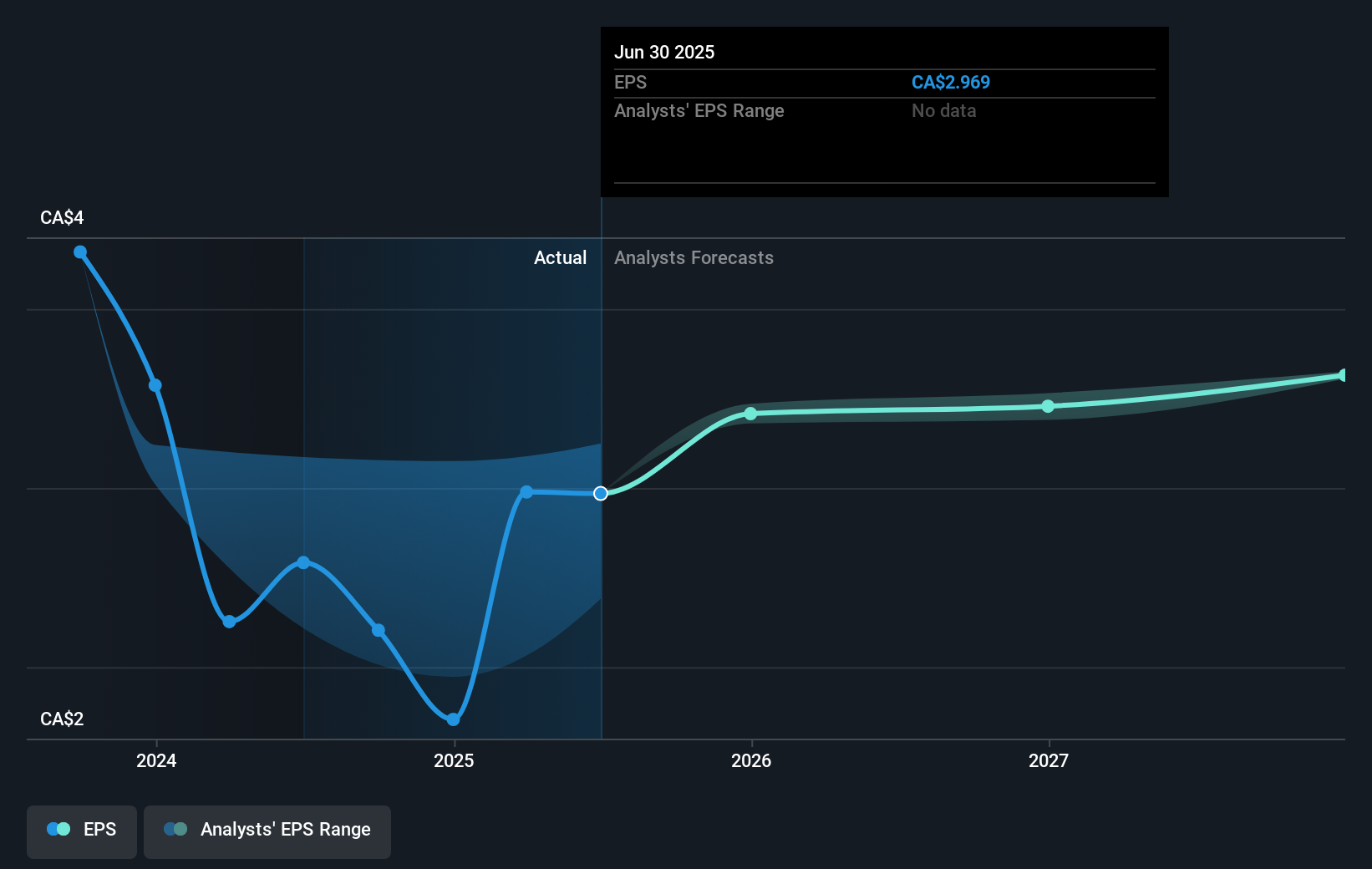Click the mid-2024 local peak EPS point
This screenshot has height=869, width=1372.
point(303,562)
